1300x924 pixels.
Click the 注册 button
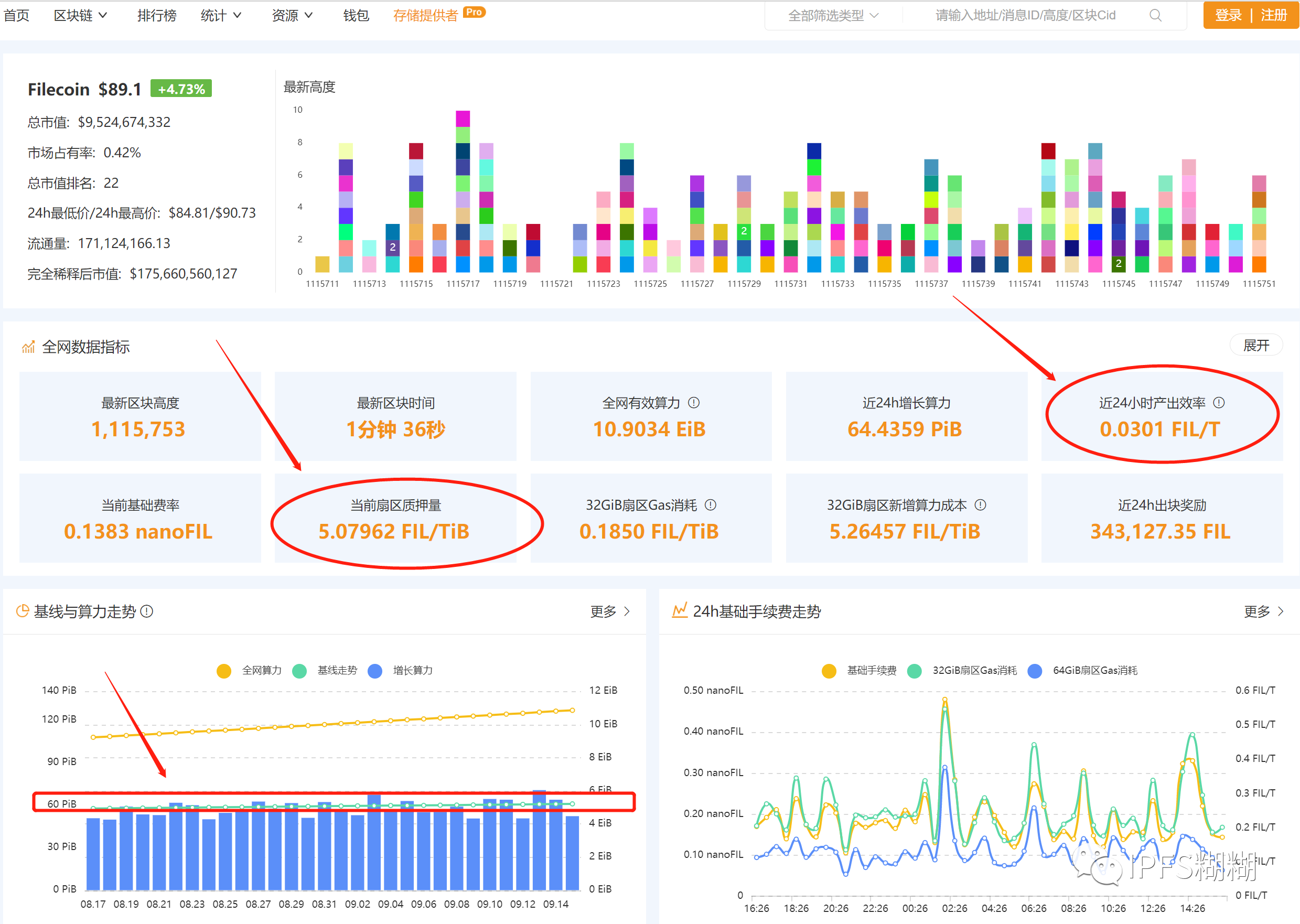[1273, 15]
